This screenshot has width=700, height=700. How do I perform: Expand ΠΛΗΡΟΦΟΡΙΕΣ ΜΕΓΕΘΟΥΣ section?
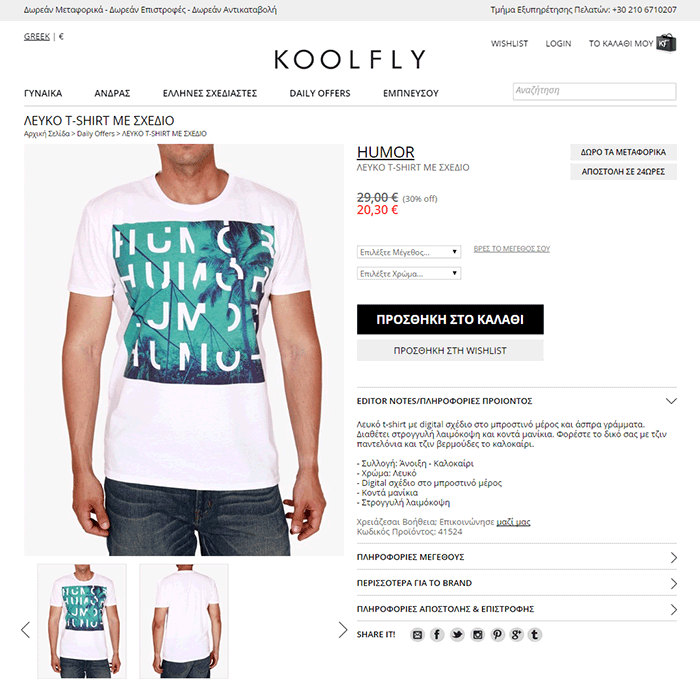click(517, 557)
